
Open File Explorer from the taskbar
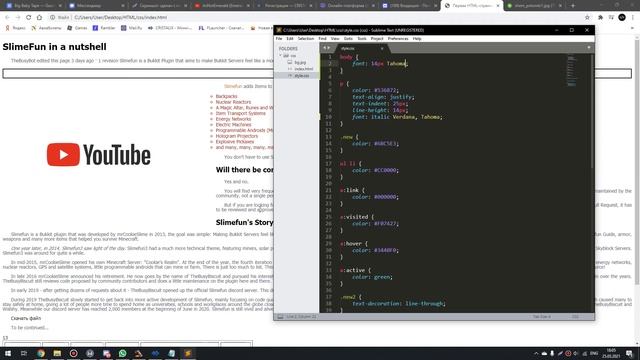(57, 353)
